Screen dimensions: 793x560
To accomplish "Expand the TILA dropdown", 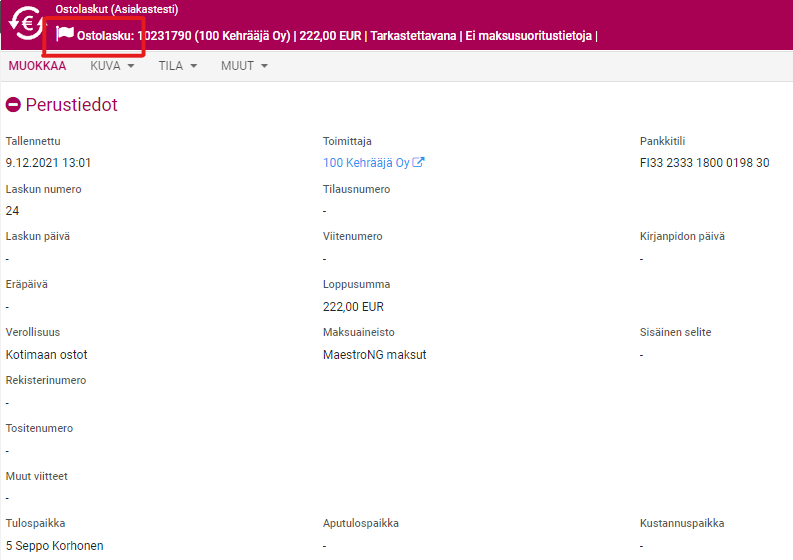I will 178,66.
